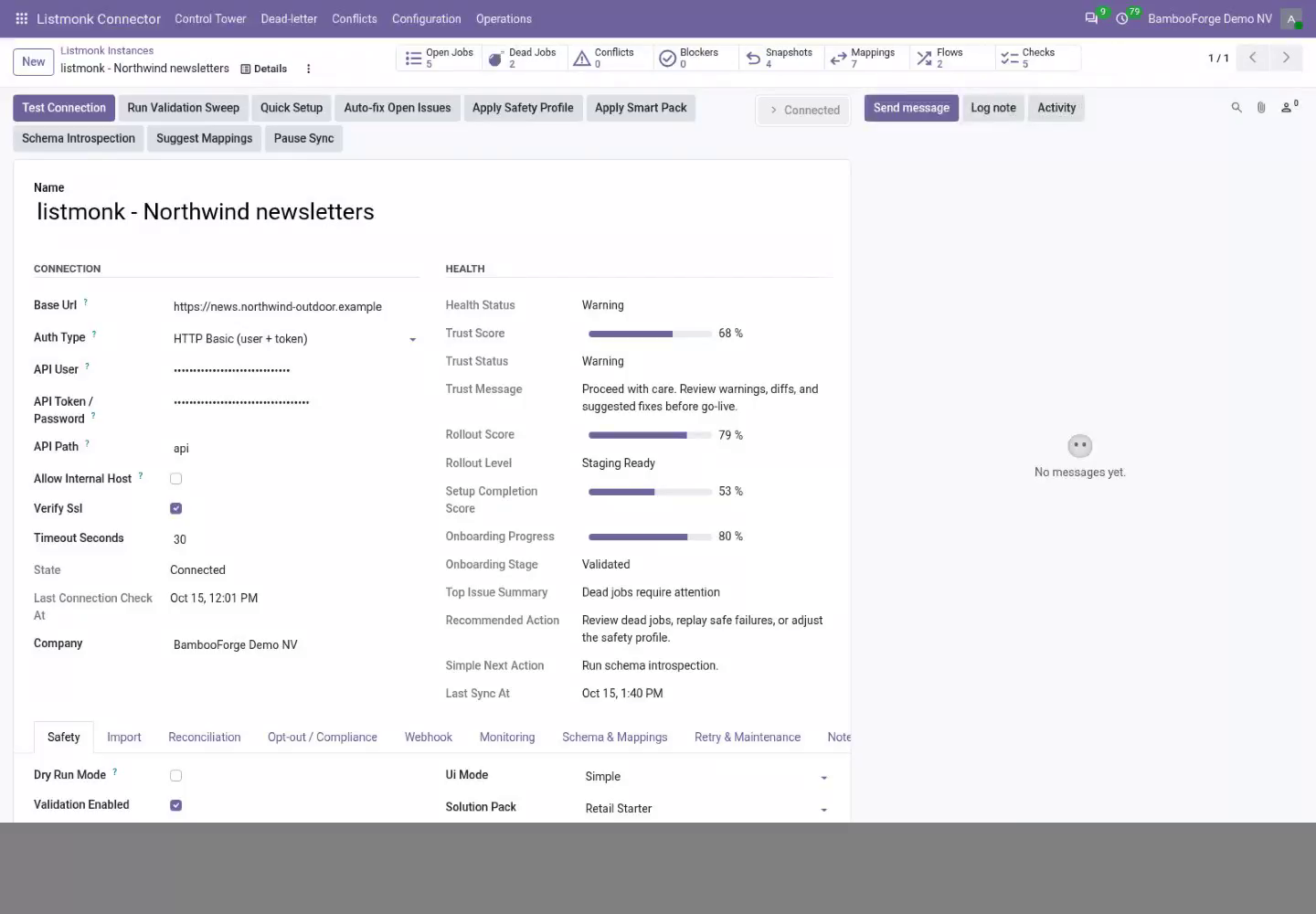The height and width of the screenshot is (914, 1316).
Task: Click the Pause Sync button
Action: [x=303, y=138]
